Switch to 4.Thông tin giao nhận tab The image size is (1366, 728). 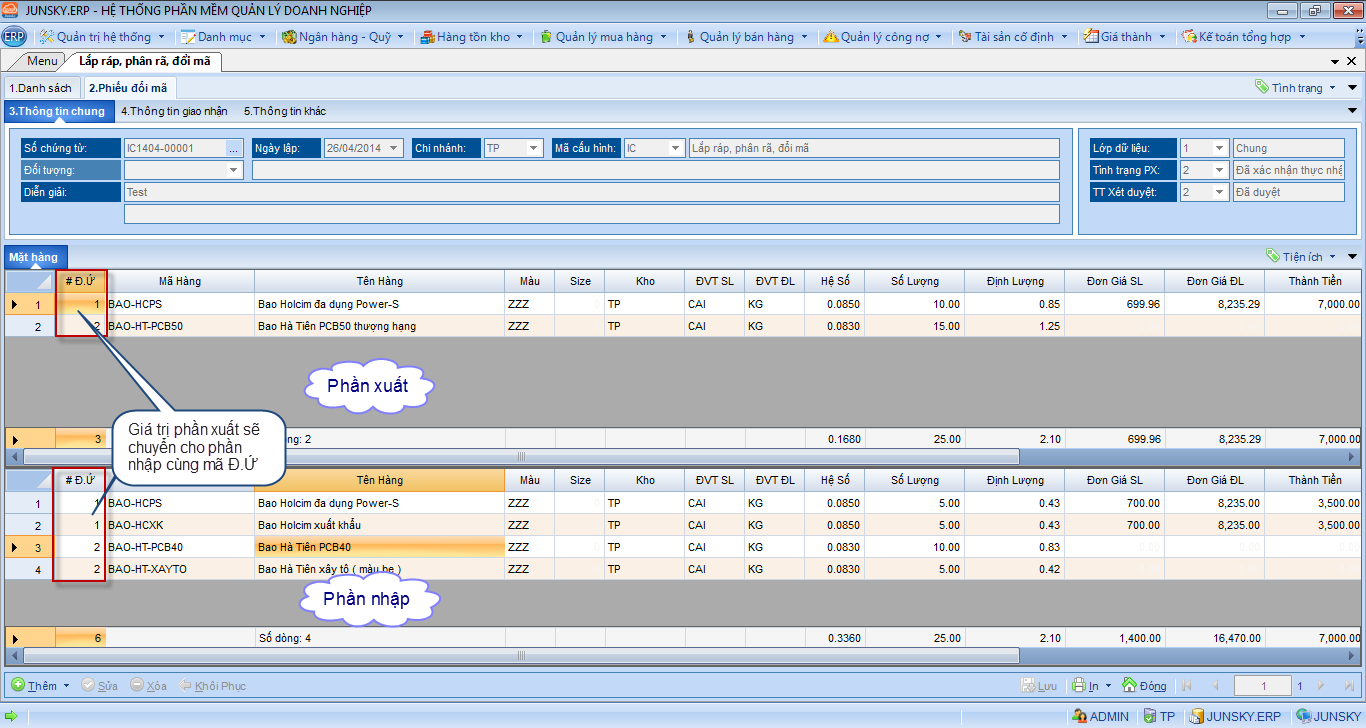tap(174, 111)
